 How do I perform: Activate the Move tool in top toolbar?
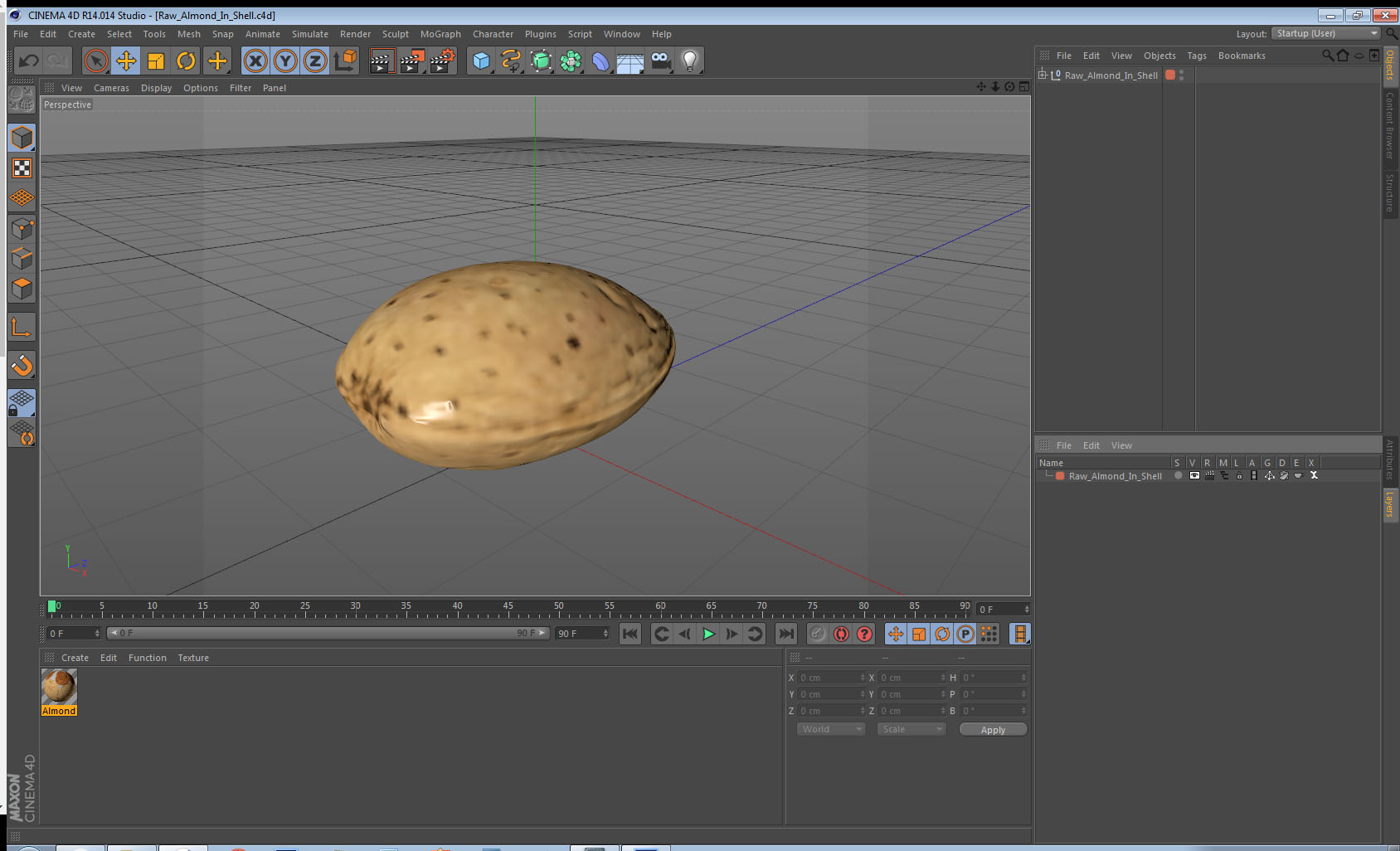pos(126,61)
